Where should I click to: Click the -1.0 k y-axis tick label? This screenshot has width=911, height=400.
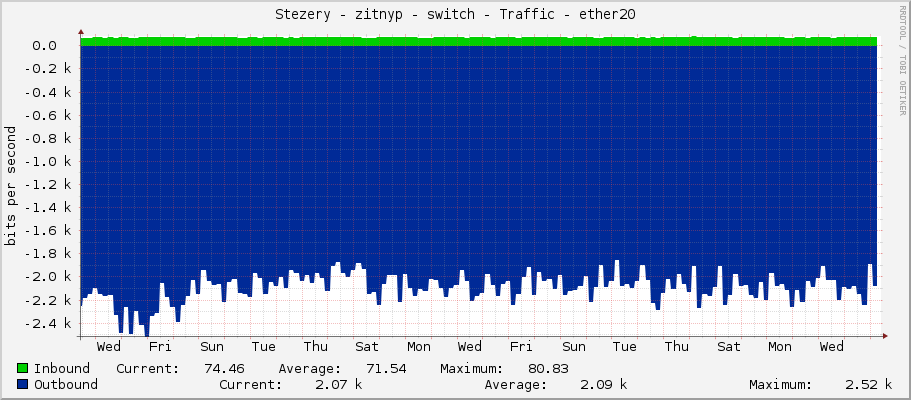(48, 161)
